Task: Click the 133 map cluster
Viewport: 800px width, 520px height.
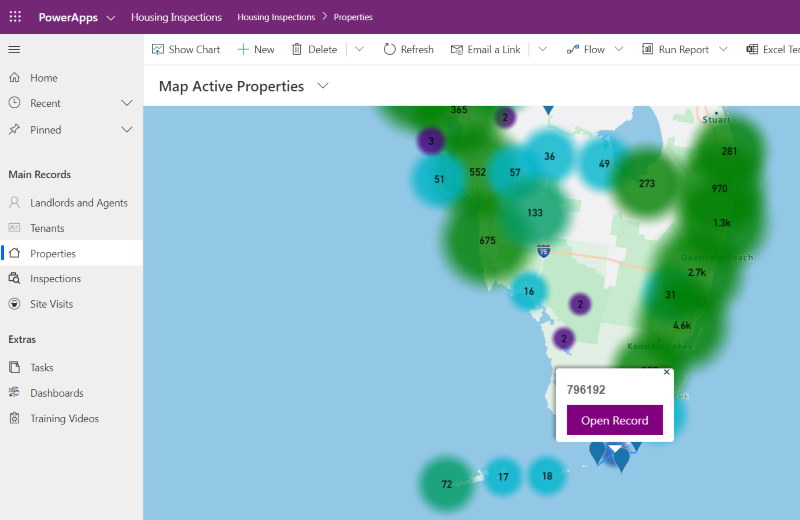Action: (x=535, y=213)
